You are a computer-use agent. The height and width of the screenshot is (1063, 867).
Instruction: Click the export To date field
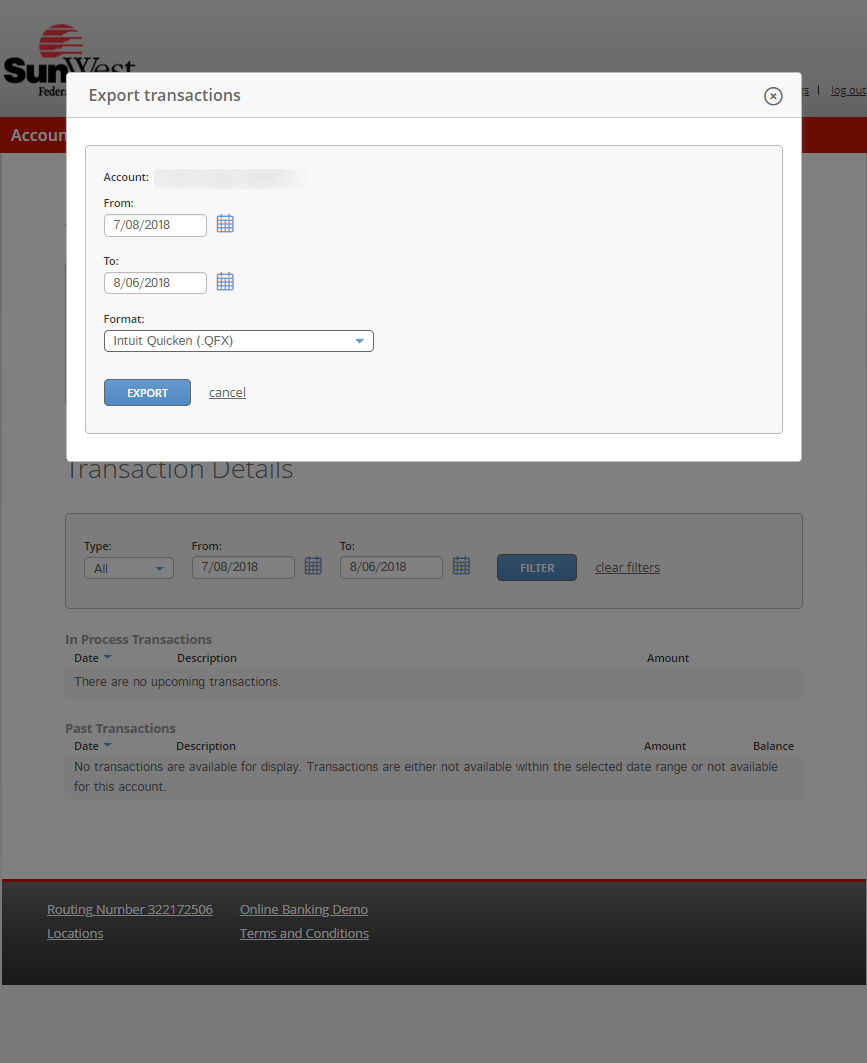coord(155,283)
